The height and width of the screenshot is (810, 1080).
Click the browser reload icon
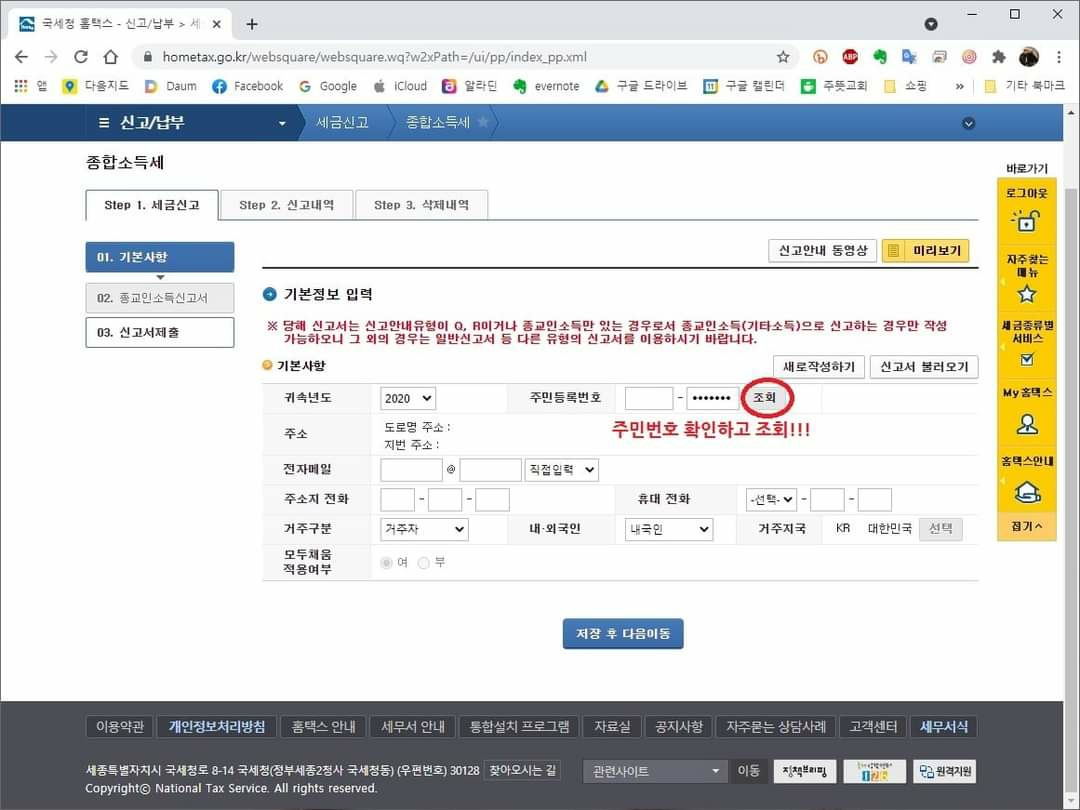click(x=81, y=57)
